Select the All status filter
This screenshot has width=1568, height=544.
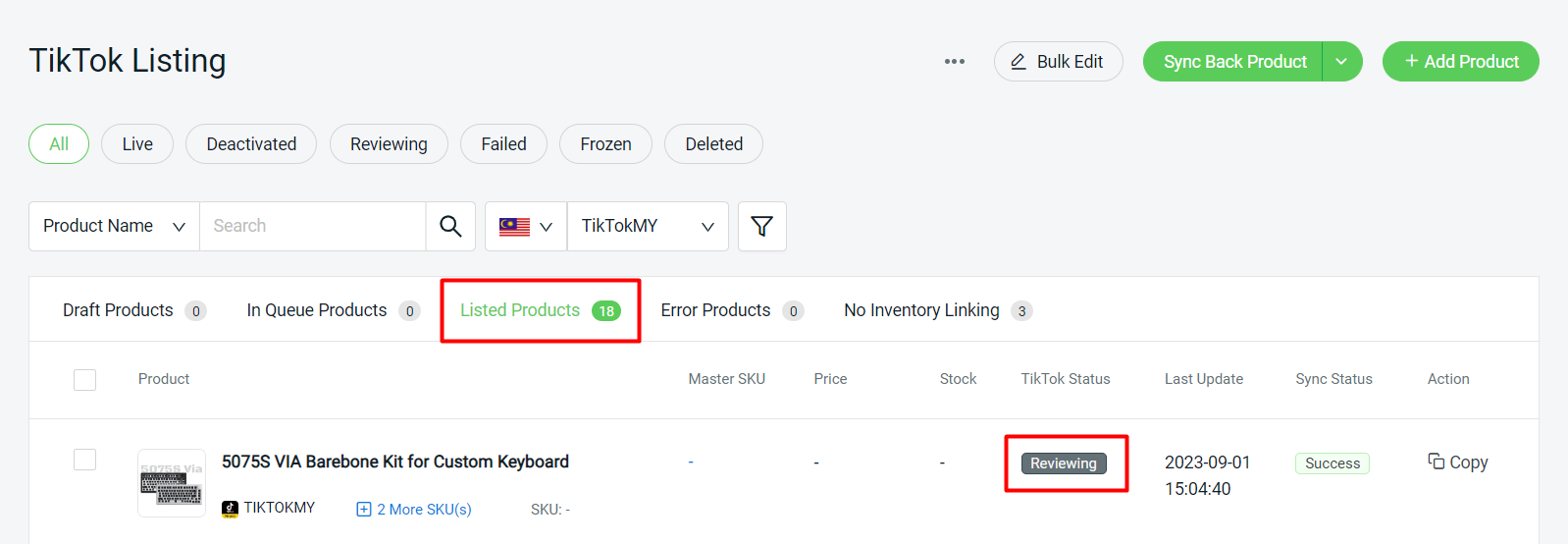59,144
